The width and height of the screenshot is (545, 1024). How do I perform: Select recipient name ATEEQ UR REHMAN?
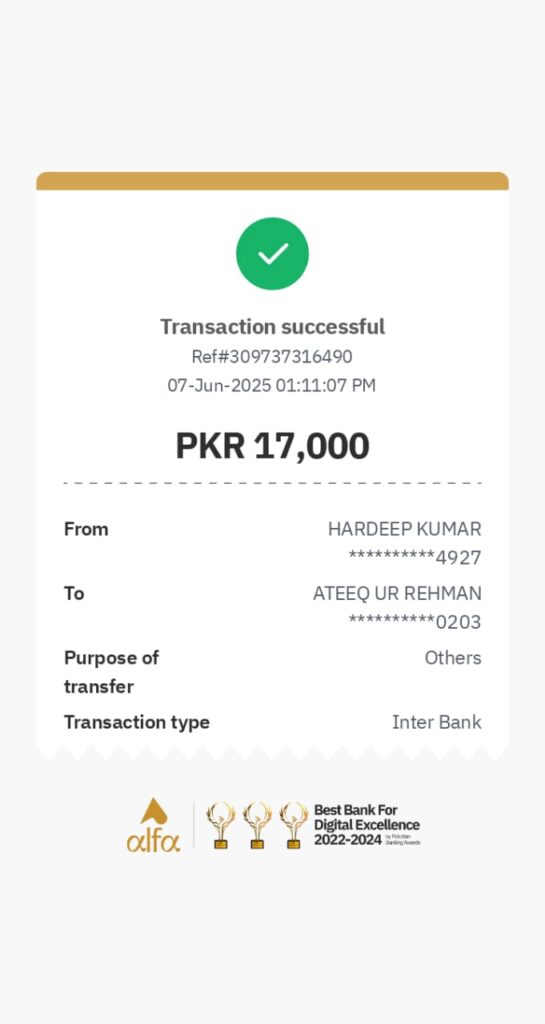click(x=397, y=593)
